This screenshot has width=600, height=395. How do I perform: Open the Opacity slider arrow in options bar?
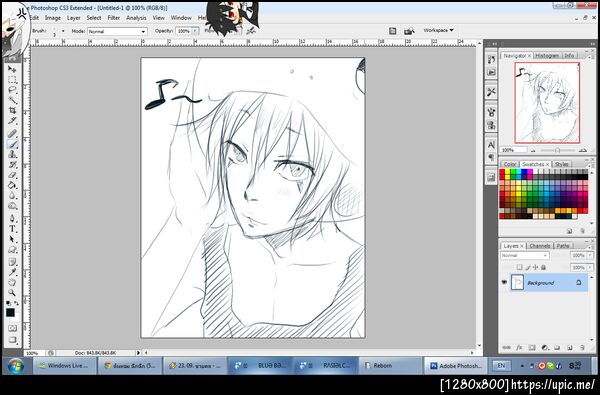(195, 31)
